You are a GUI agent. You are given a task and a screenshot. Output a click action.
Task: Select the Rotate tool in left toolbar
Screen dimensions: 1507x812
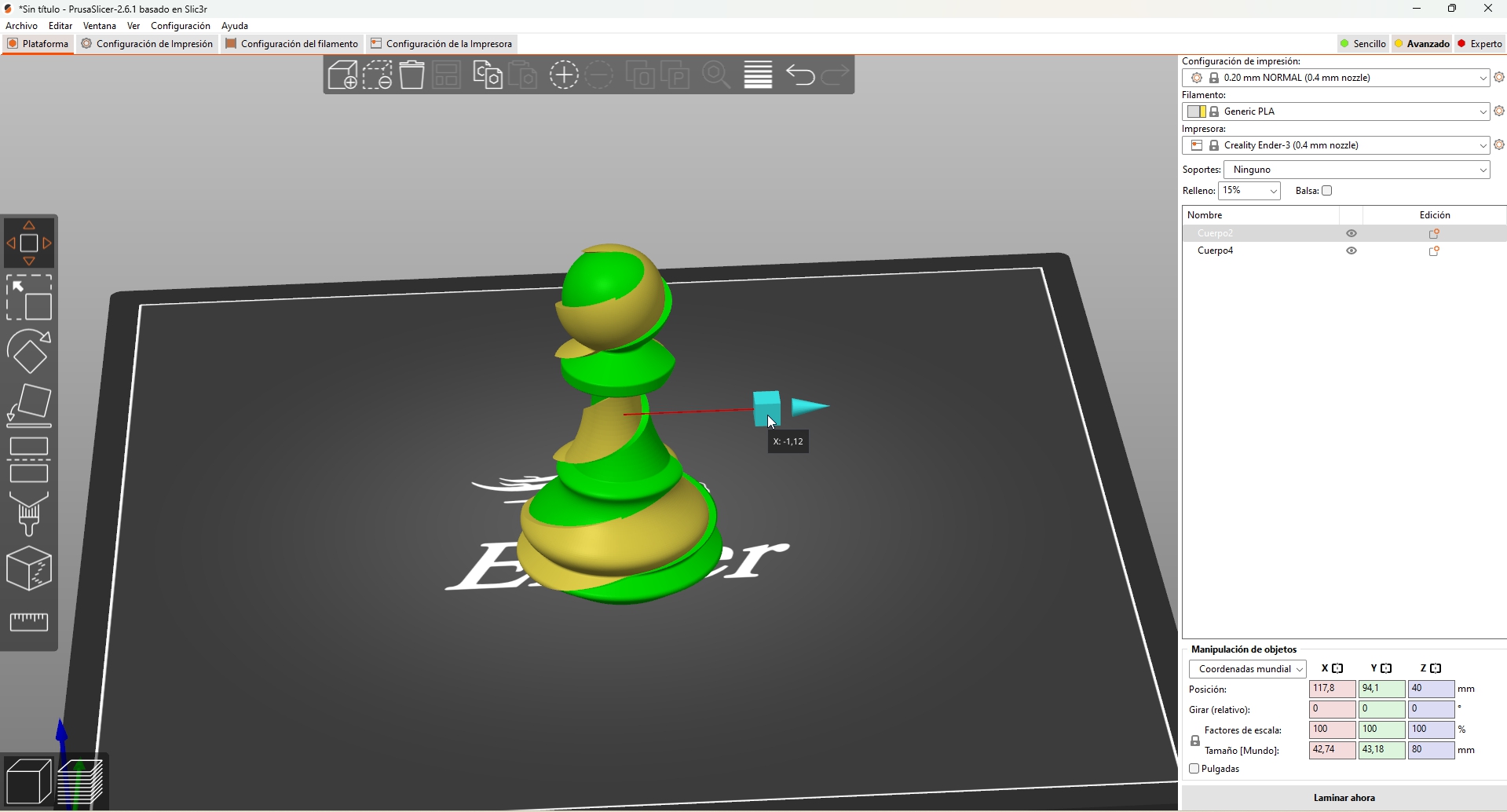pos(29,352)
